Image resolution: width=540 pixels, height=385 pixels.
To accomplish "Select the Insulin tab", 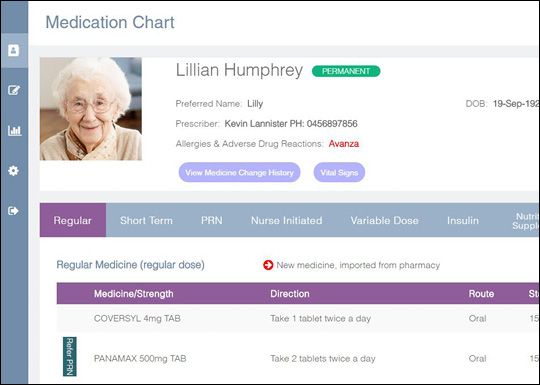I will pos(463,220).
